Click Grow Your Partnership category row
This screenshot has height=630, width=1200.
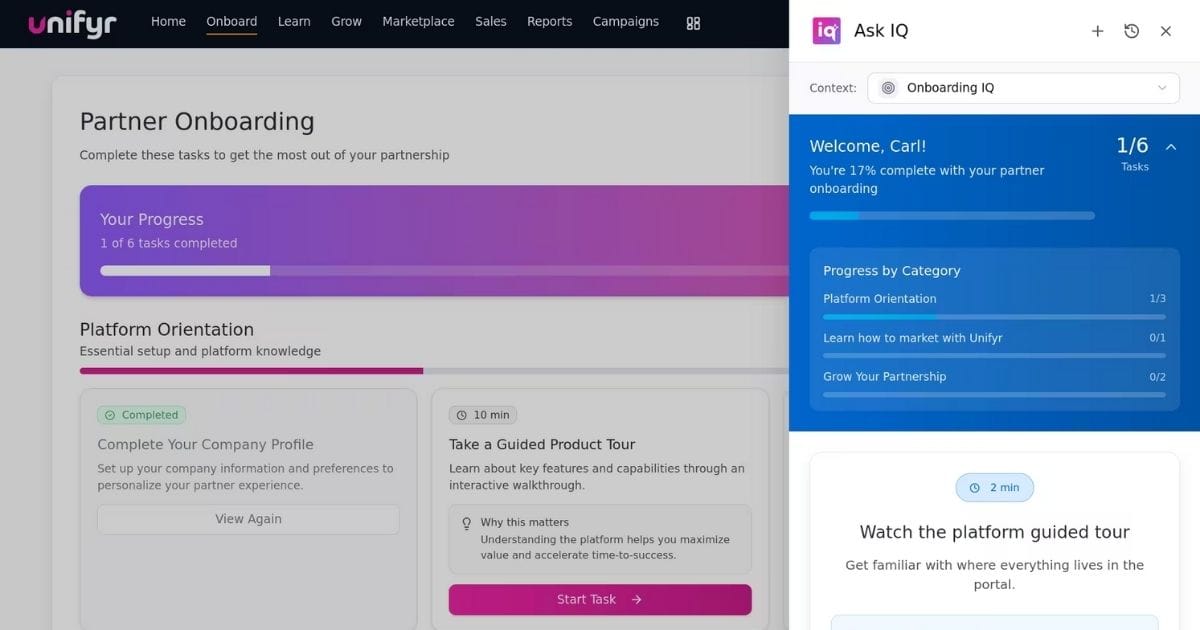pyautogui.click(x=994, y=383)
